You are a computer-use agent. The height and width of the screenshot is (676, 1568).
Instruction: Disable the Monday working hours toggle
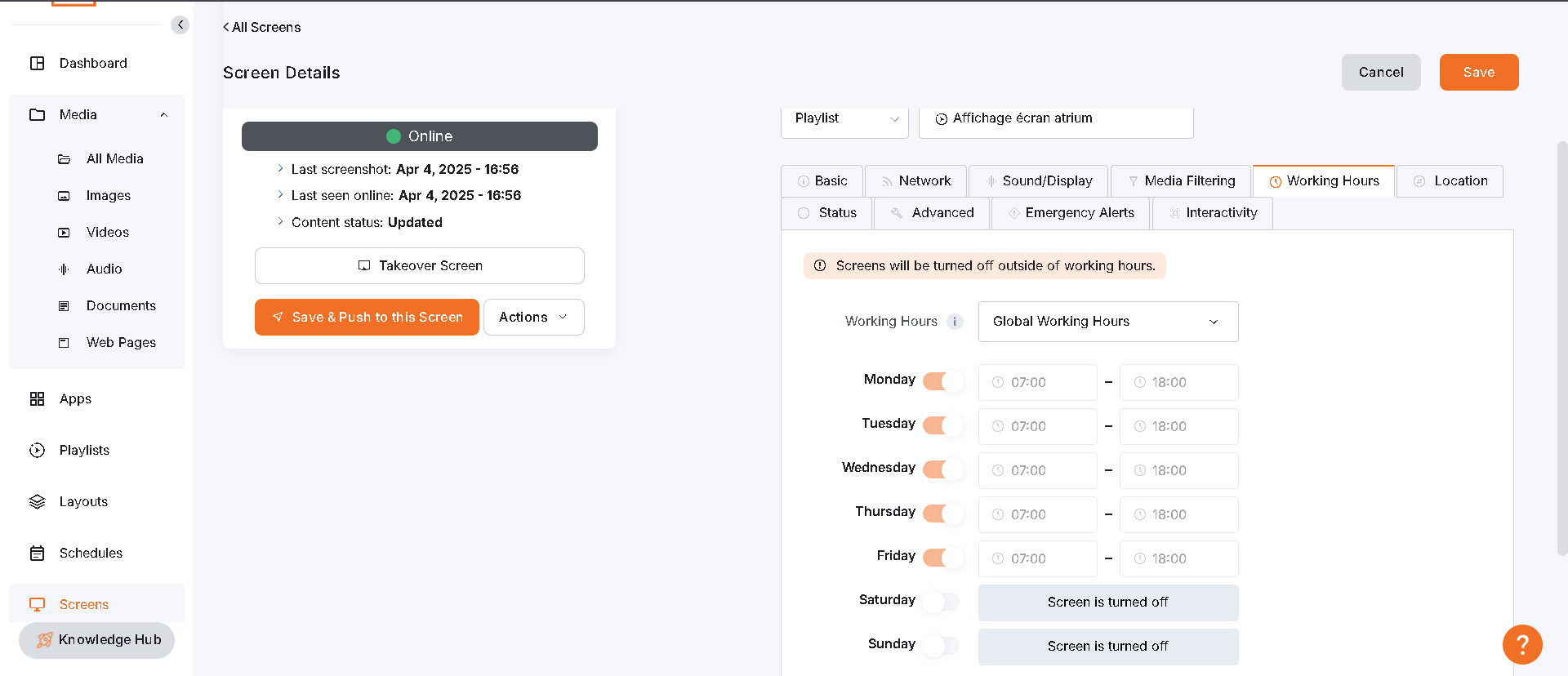942,380
